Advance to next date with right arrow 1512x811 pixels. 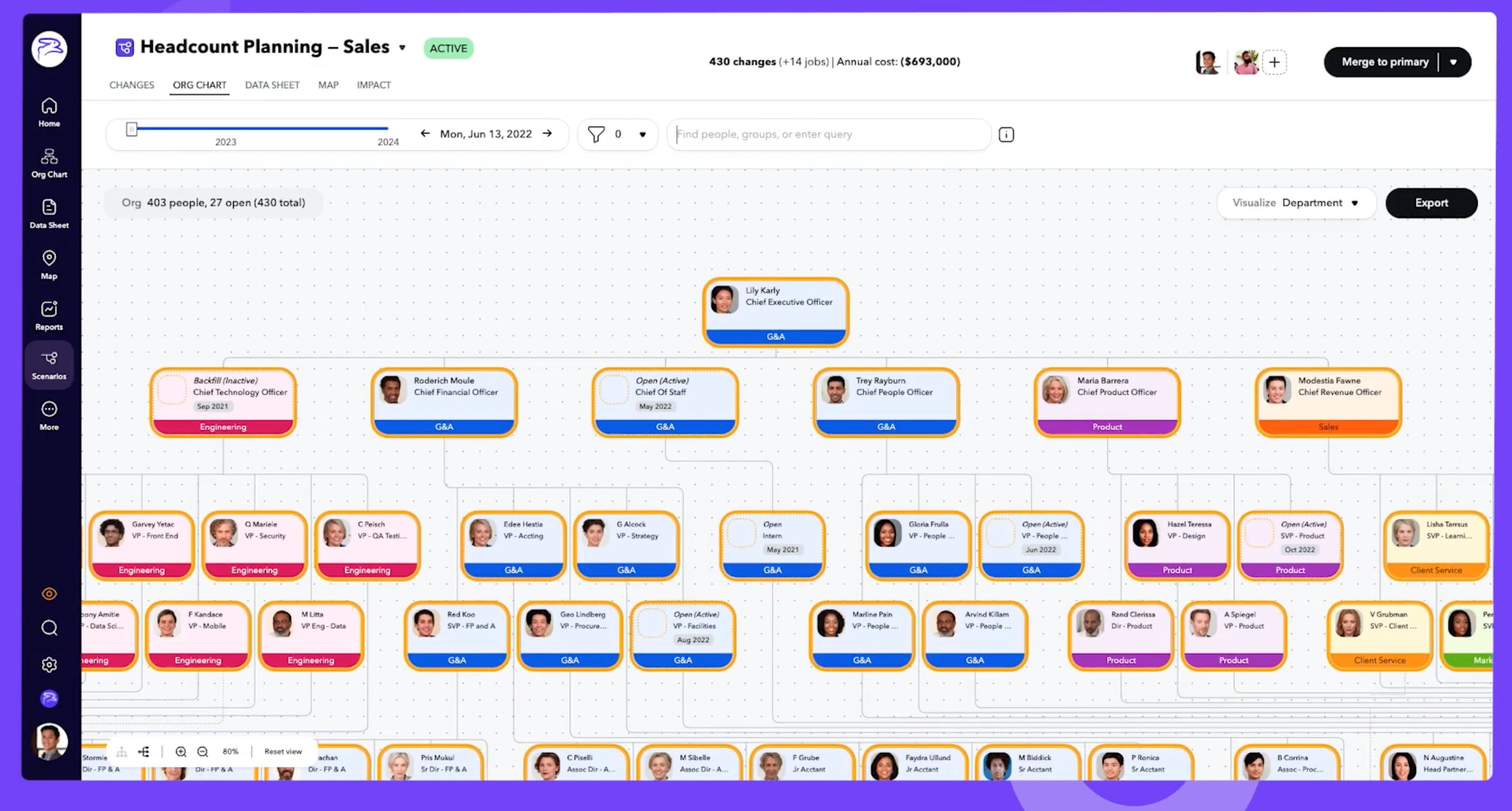(x=547, y=133)
